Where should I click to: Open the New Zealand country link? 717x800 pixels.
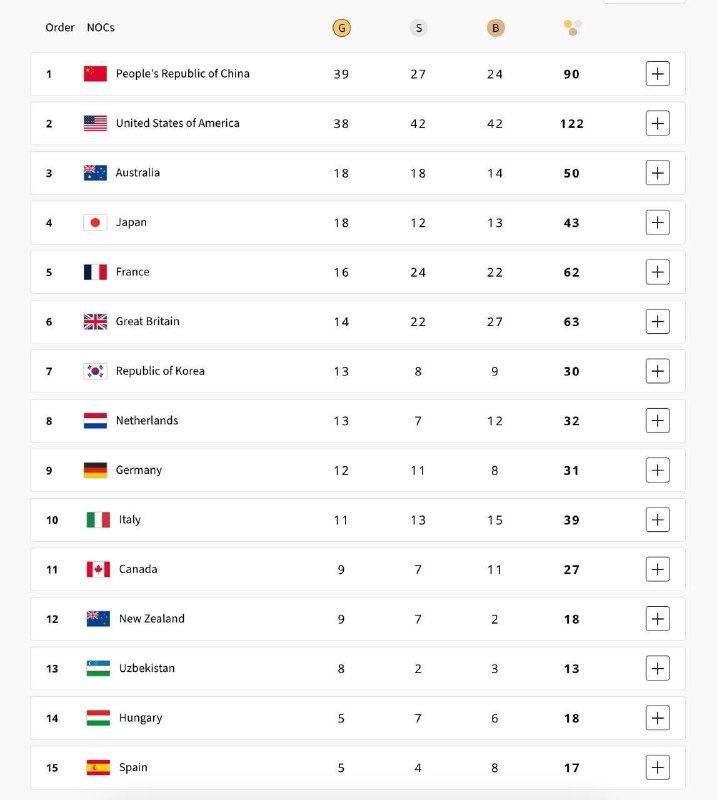tap(152, 619)
